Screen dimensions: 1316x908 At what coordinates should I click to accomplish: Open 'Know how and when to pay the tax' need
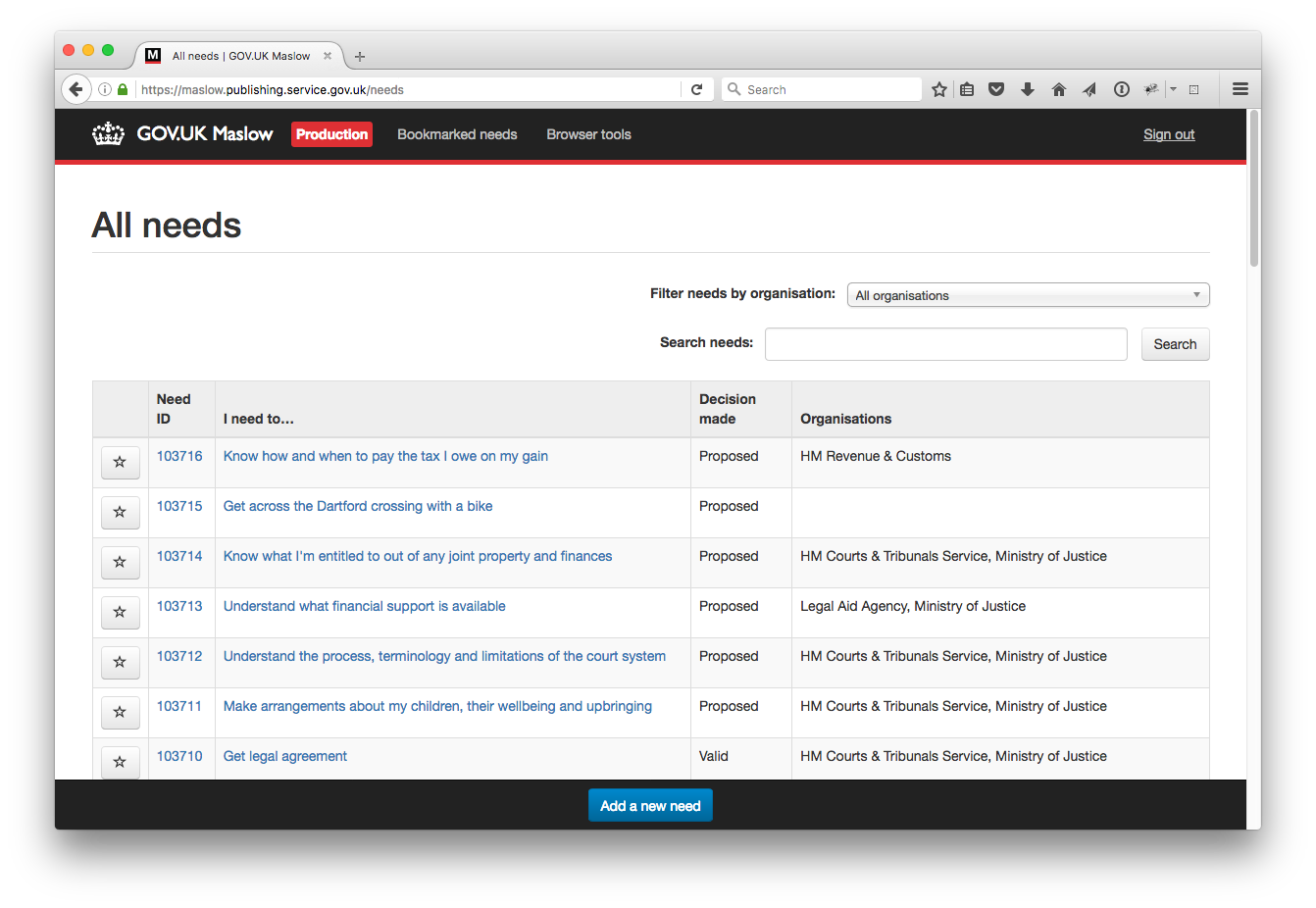click(x=385, y=456)
